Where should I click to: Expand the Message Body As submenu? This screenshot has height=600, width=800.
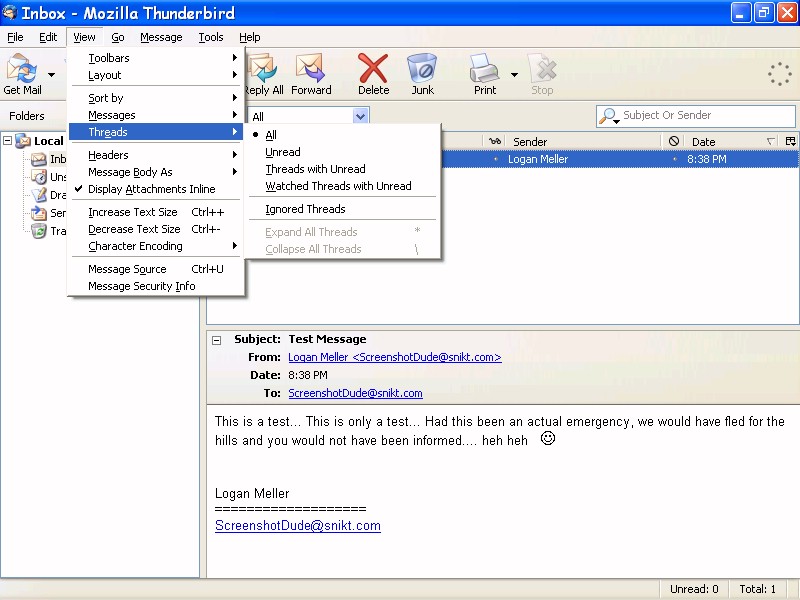point(156,172)
